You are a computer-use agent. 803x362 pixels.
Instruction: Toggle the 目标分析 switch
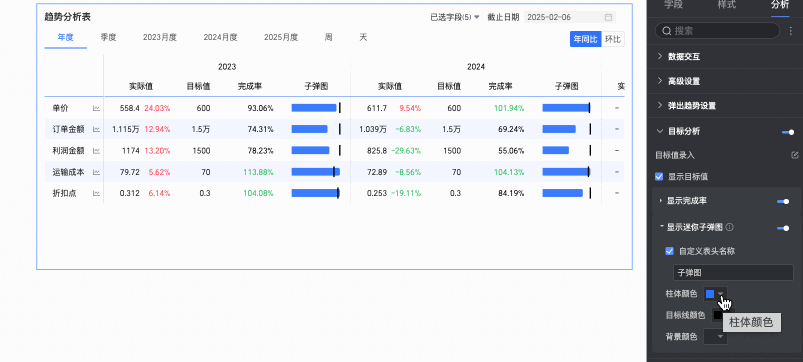pos(788,132)
